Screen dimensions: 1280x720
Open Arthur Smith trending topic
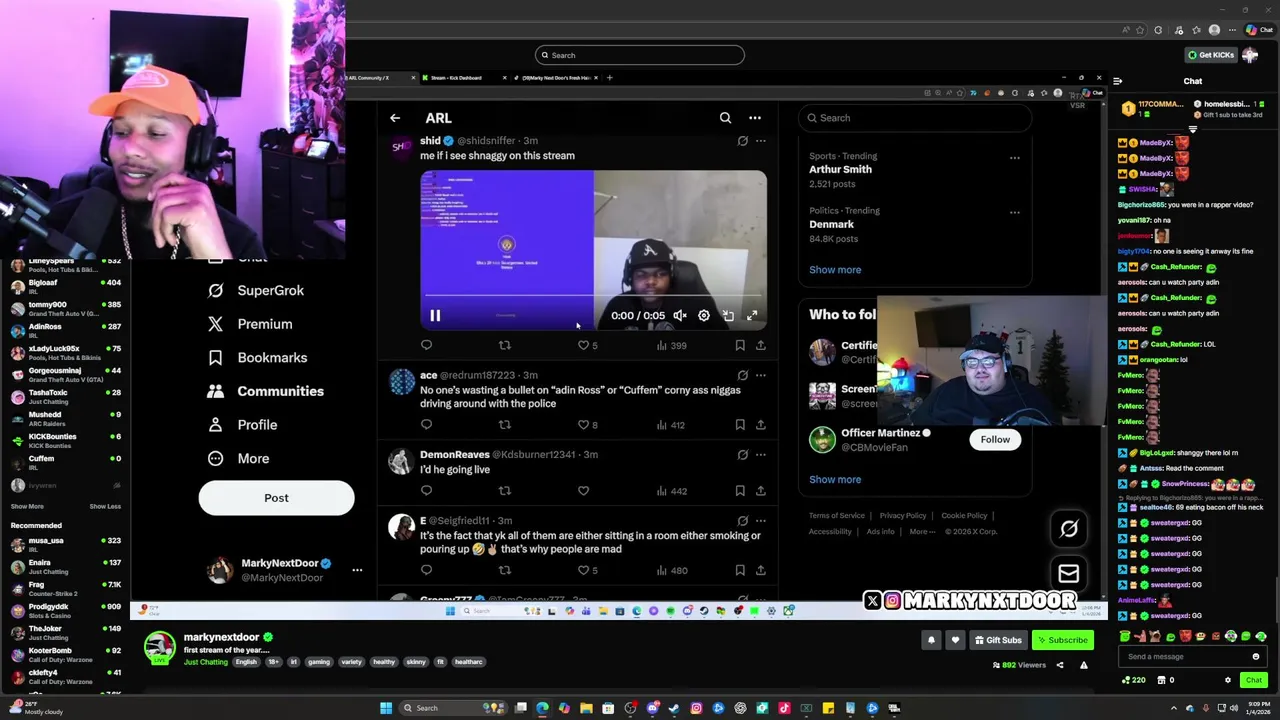(840, 169)
